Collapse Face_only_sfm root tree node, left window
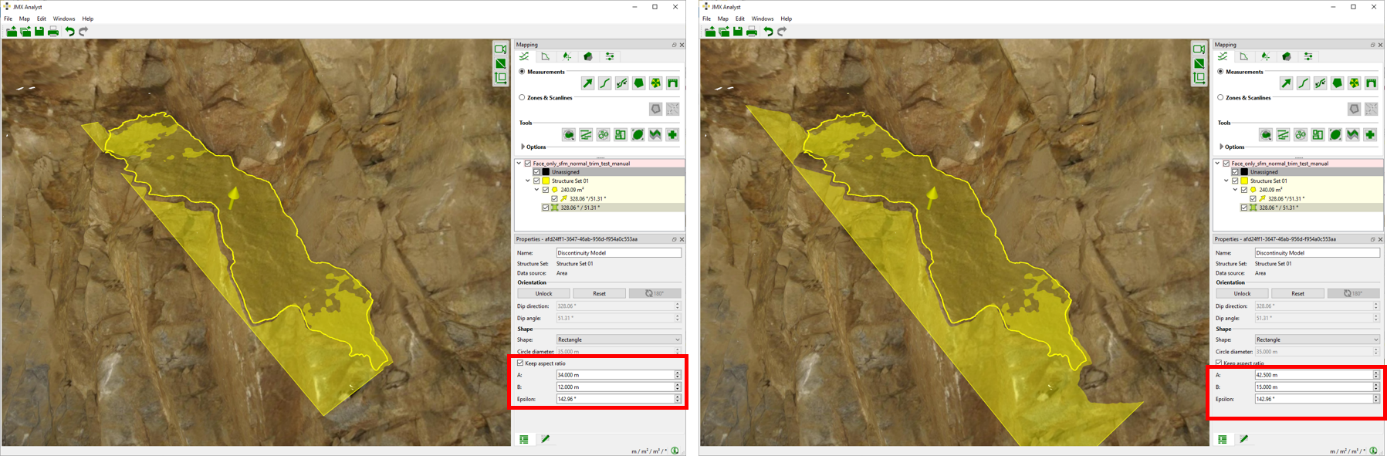The height and width of the screenshot is (456, 1387). [x=519, y=162]
